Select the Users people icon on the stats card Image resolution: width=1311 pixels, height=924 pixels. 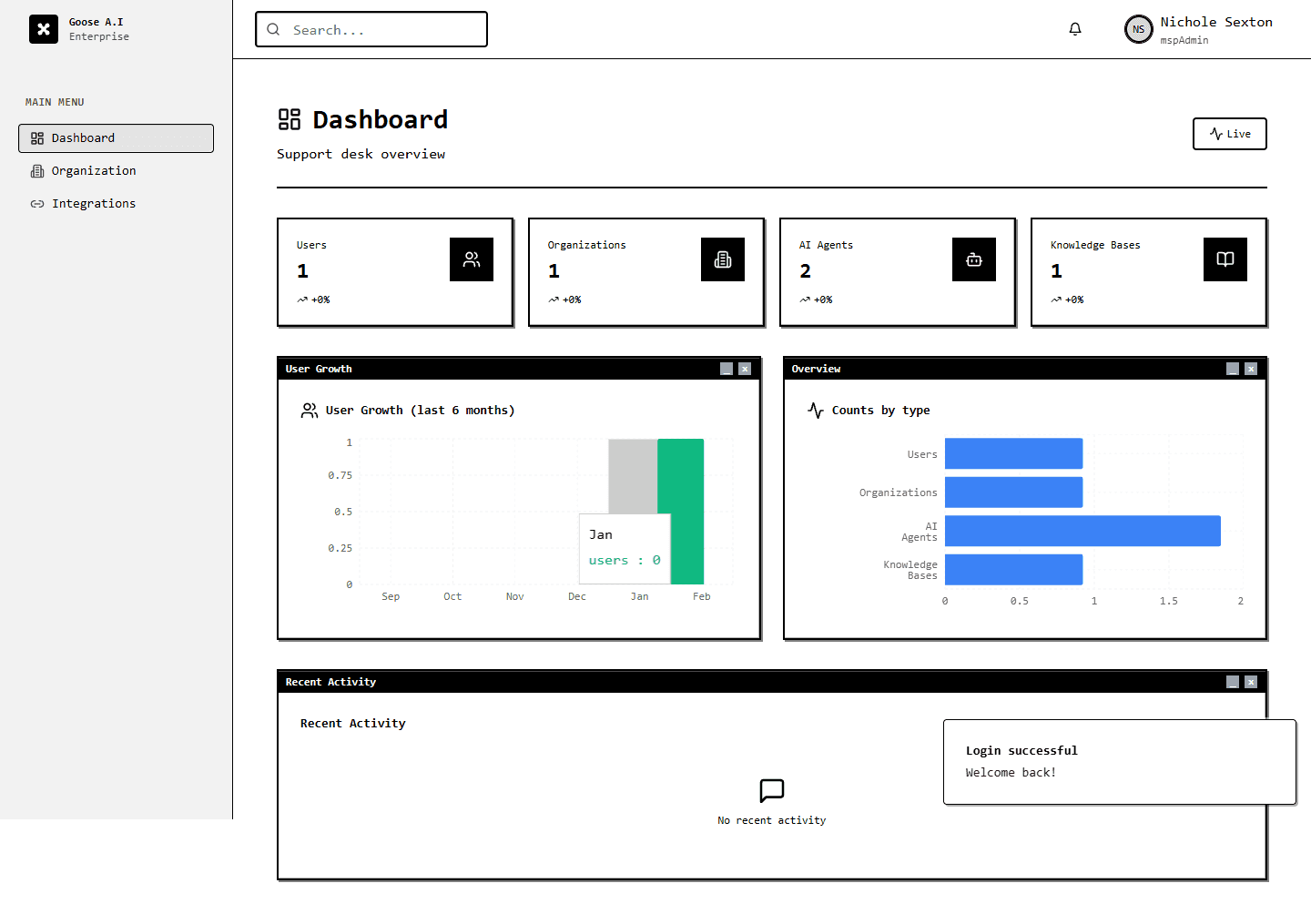point(472,259)
